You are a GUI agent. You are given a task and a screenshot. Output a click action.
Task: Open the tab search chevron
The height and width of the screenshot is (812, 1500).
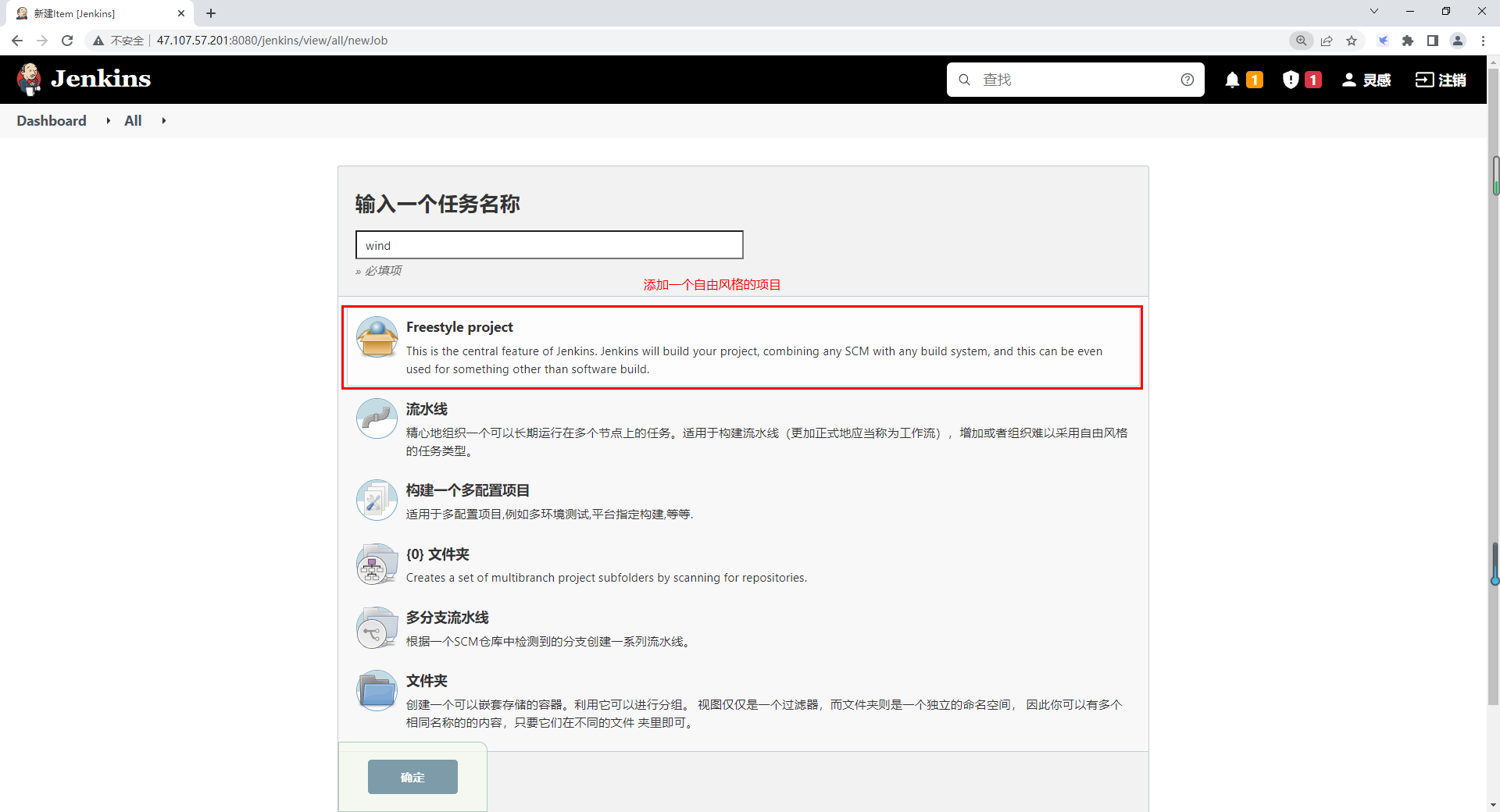[x=1374, y=11]
